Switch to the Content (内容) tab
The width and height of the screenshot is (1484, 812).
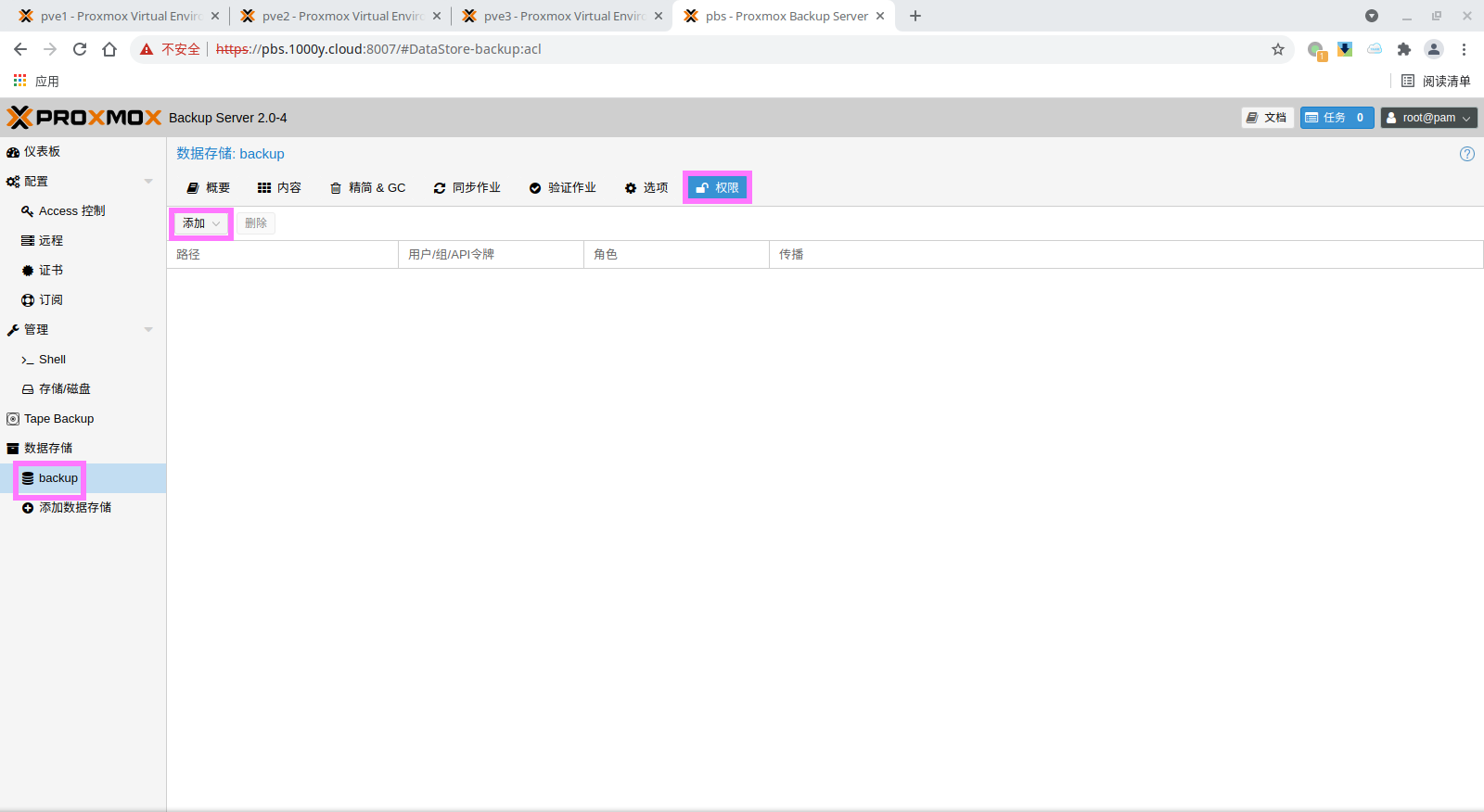(279, 188)
